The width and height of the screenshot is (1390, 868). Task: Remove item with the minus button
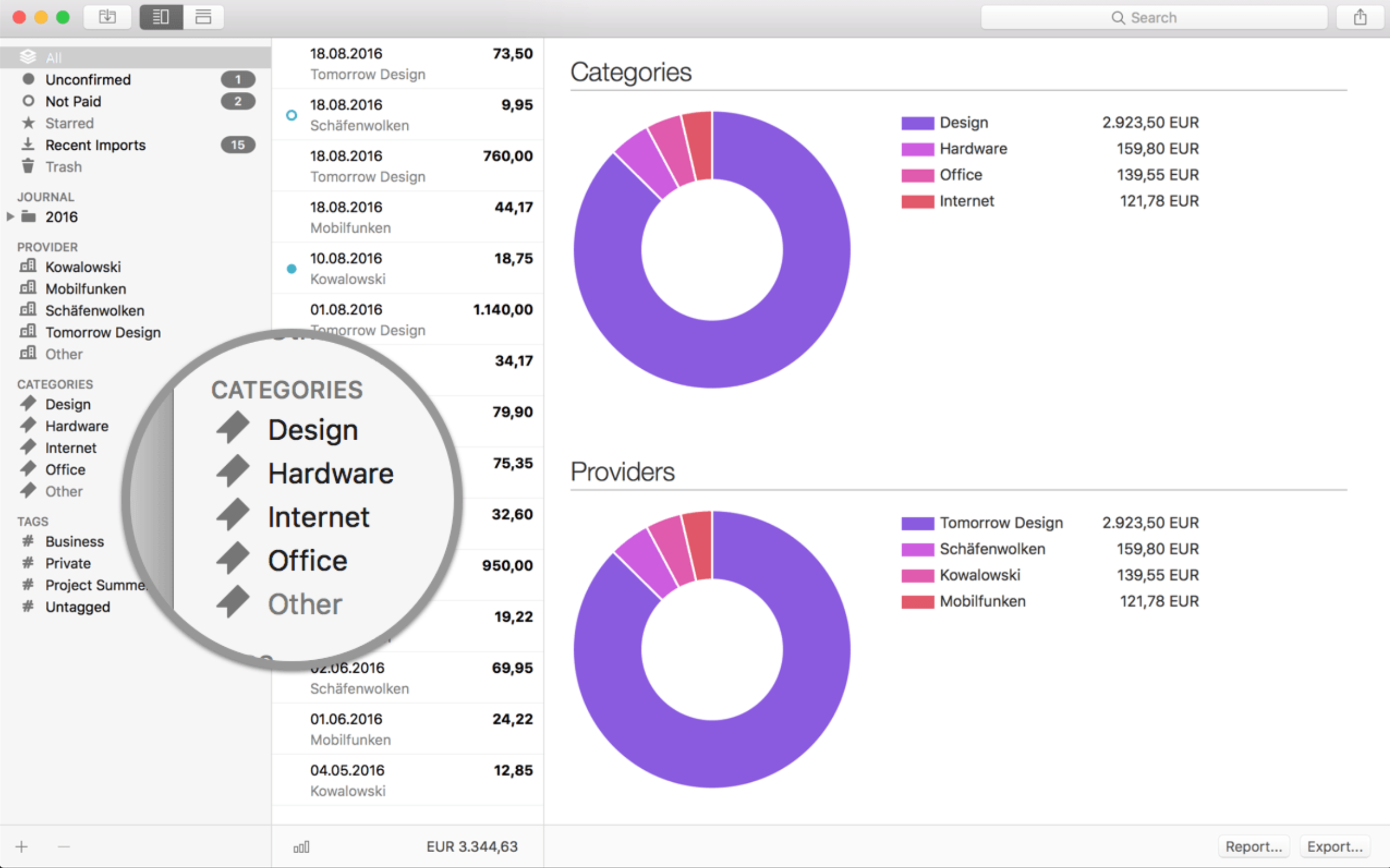64,846
